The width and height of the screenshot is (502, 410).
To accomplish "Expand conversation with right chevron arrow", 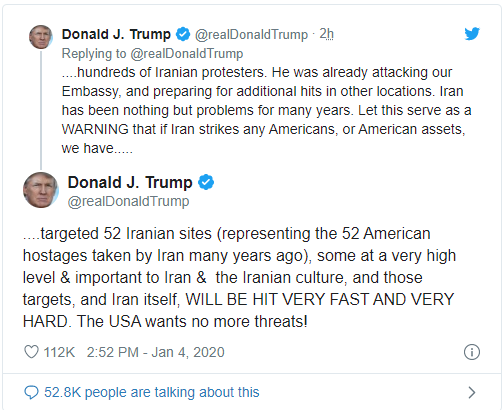I will [x=471, y=392].
